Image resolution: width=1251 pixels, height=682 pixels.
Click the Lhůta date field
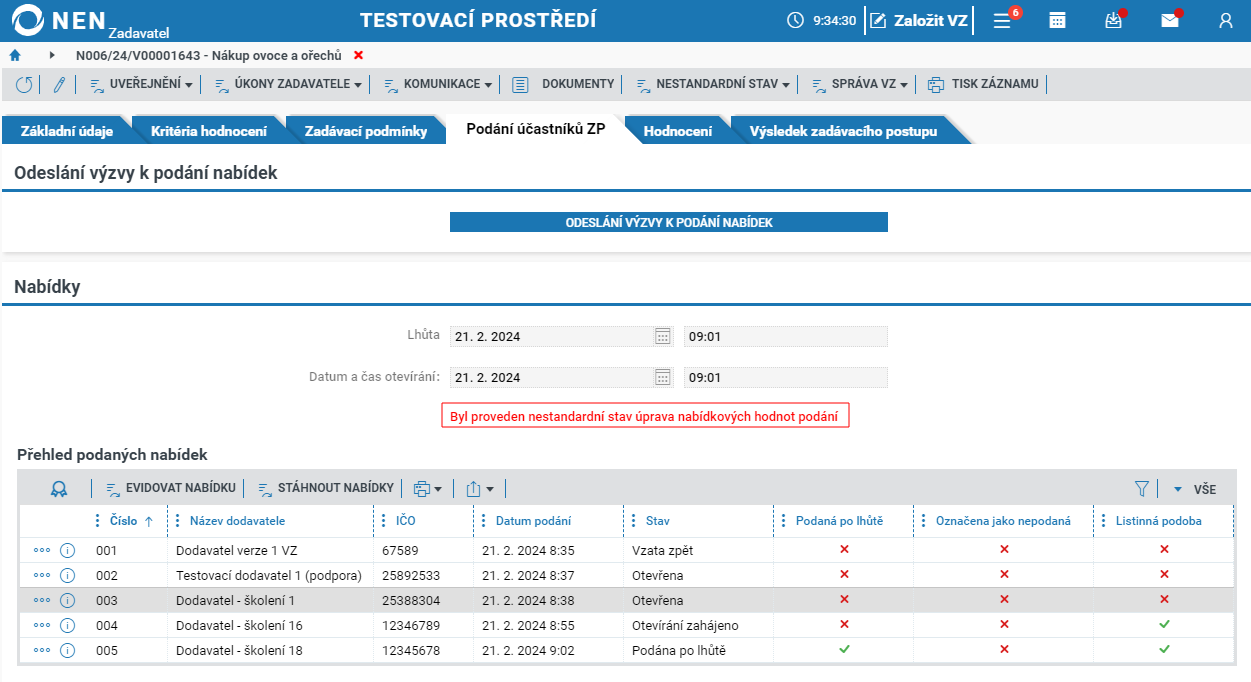point(551,336)
